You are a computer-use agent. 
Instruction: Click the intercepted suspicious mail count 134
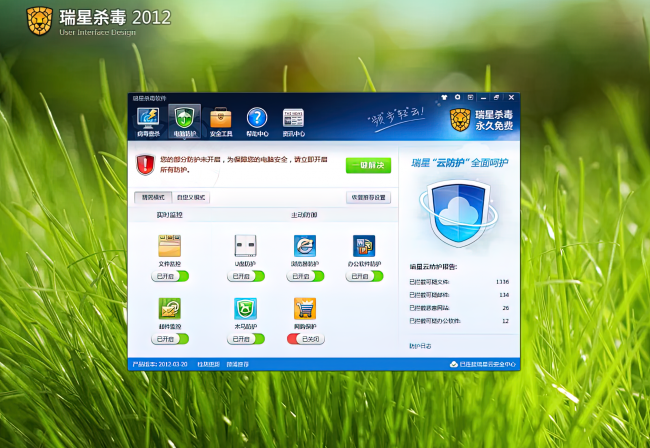pos(504,295)
